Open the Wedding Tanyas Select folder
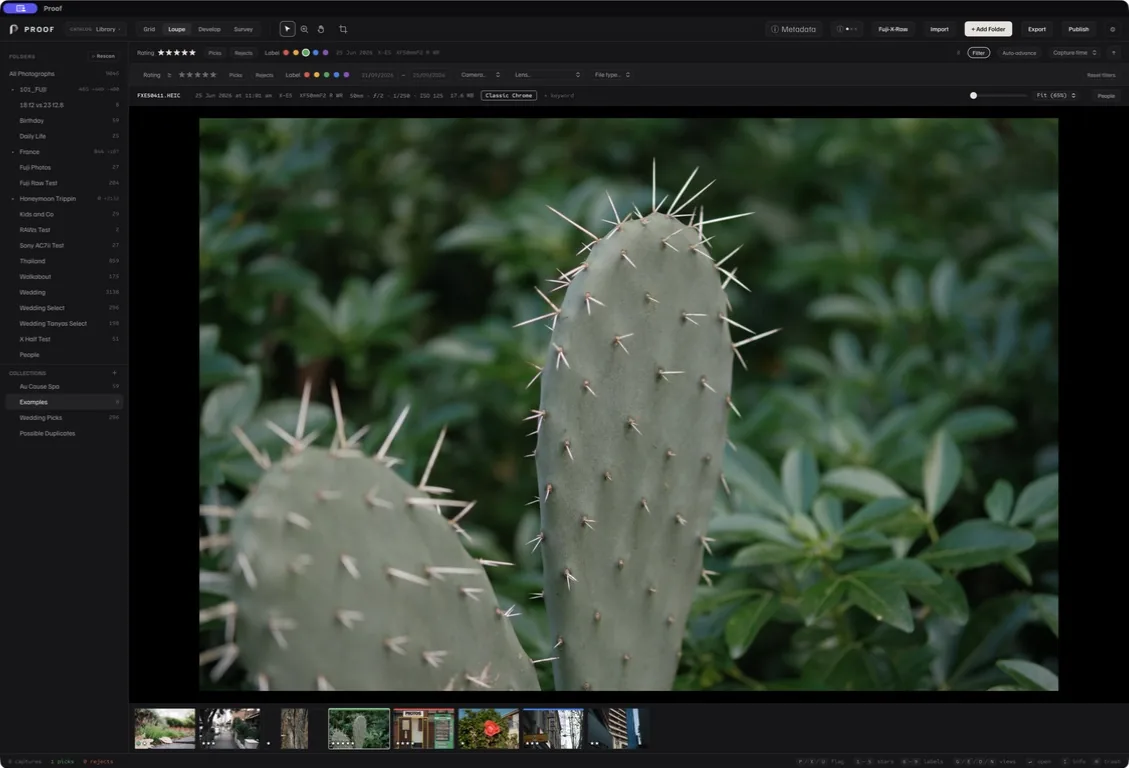1129x768 pixels. [x=65, y=324]
